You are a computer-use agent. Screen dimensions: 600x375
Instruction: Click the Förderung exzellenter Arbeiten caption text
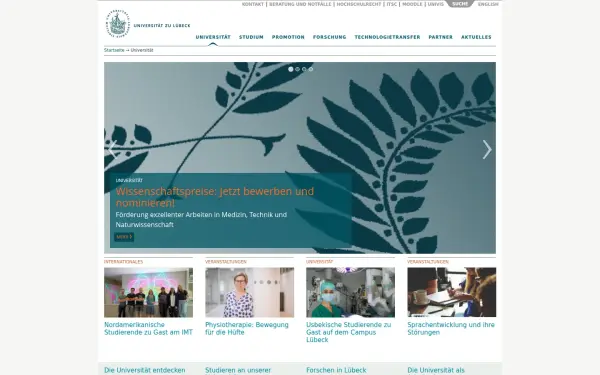201,220
